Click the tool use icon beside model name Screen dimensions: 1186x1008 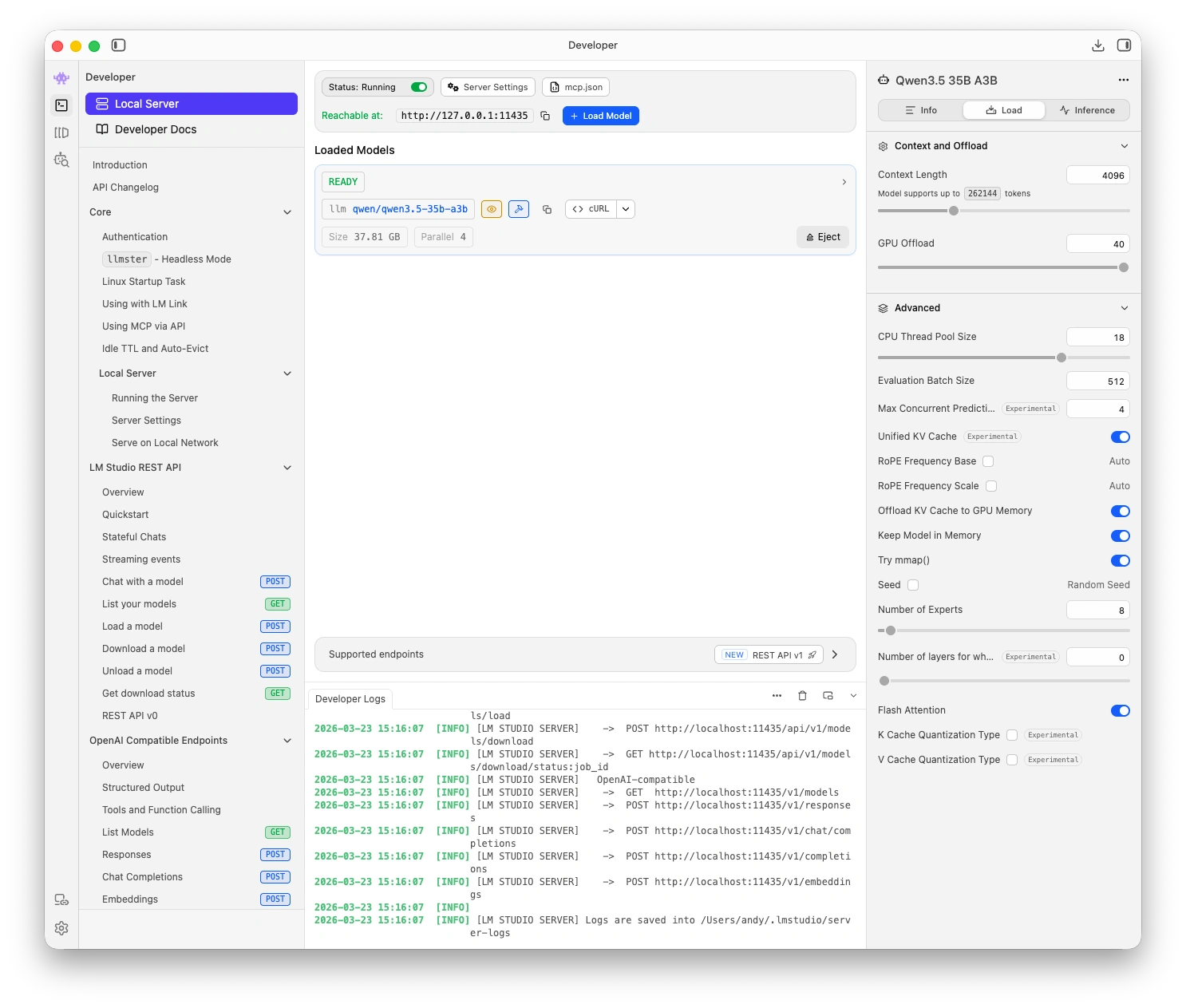(519, 209)
